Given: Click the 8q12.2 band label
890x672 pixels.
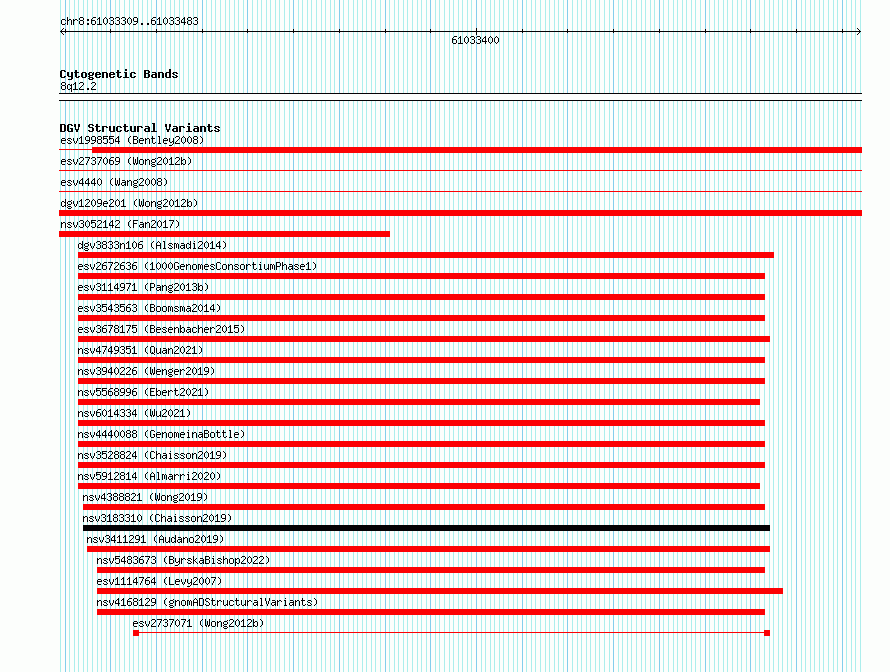Looking at the screenshot, I should pos(78,87).
